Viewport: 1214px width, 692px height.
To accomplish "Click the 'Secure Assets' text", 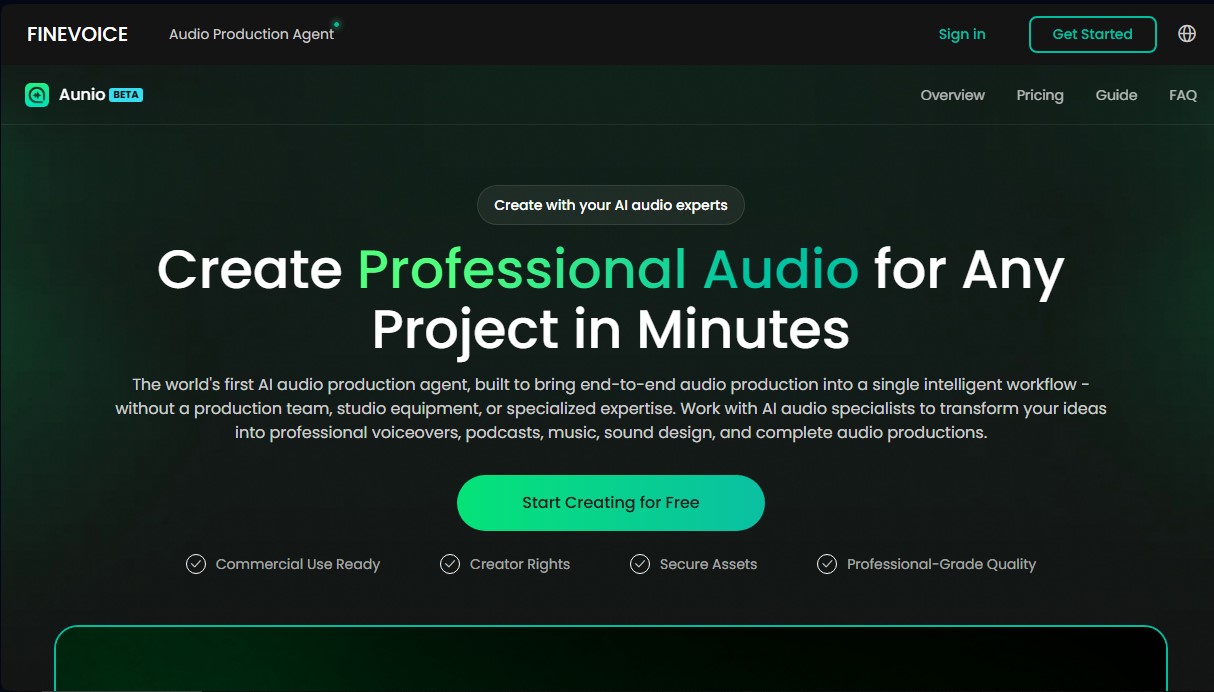I will tap(708, 564).
